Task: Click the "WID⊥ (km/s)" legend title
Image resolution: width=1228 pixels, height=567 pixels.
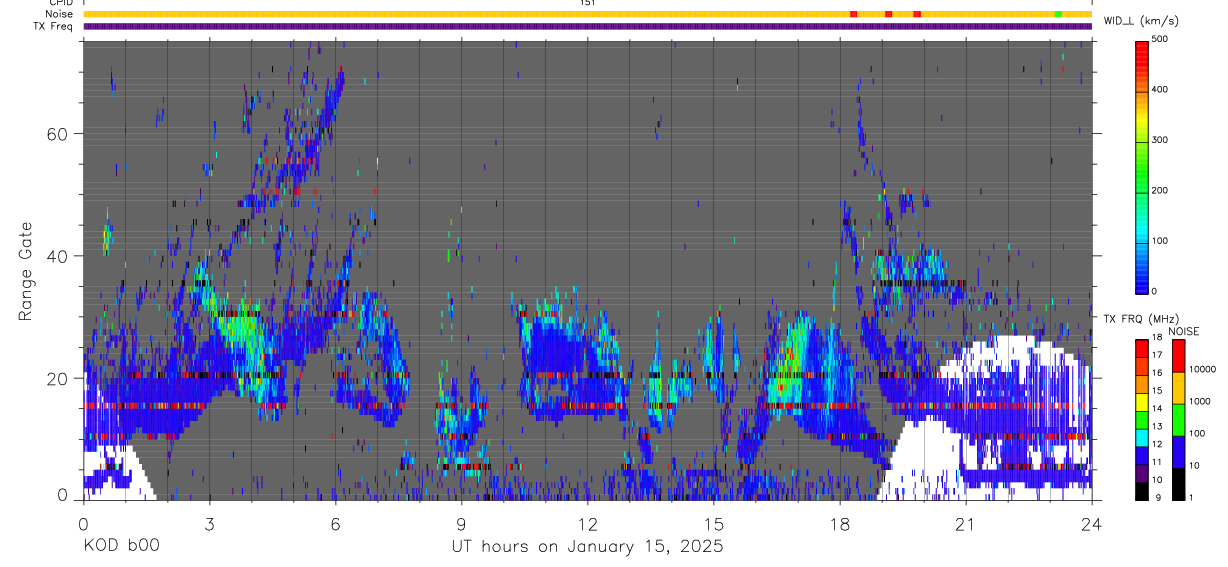Action: pos(1141,20)
